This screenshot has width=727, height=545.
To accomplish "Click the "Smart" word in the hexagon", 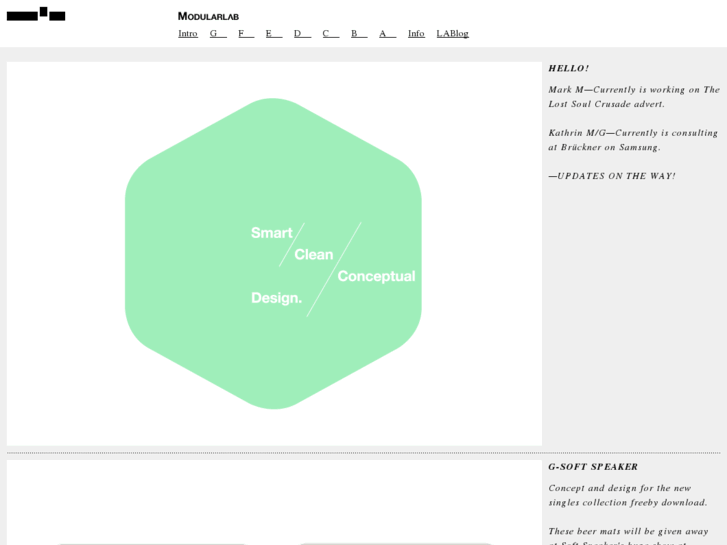I will pyautogui.click(x=271, y=233).
